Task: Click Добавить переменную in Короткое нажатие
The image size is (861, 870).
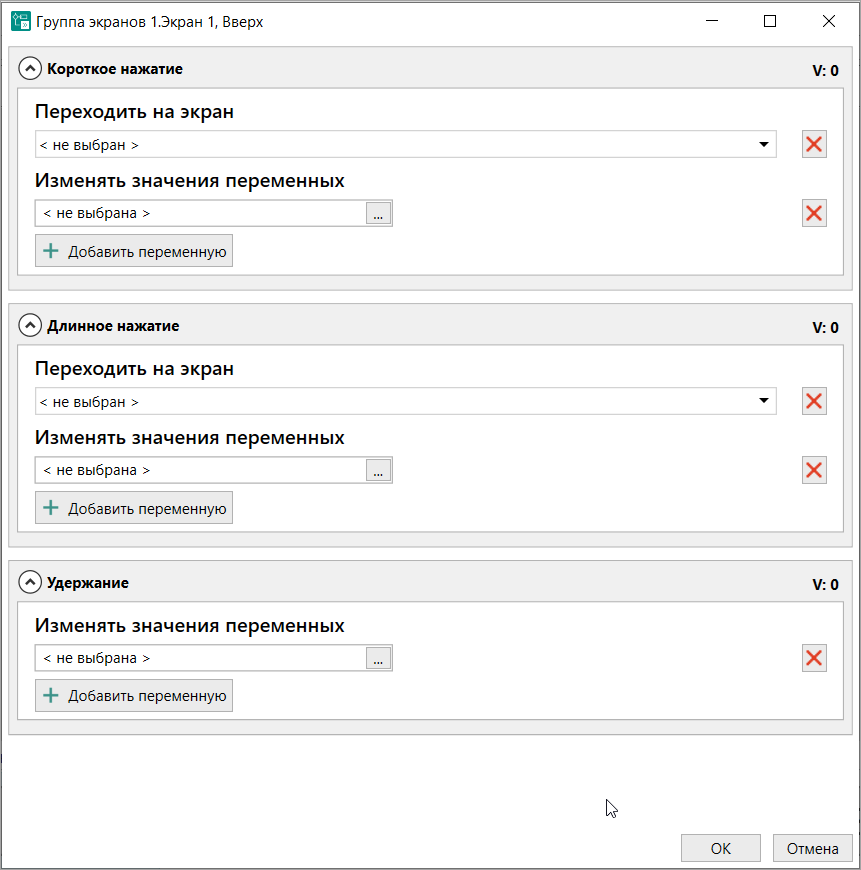Action: (x=134, y=251)
